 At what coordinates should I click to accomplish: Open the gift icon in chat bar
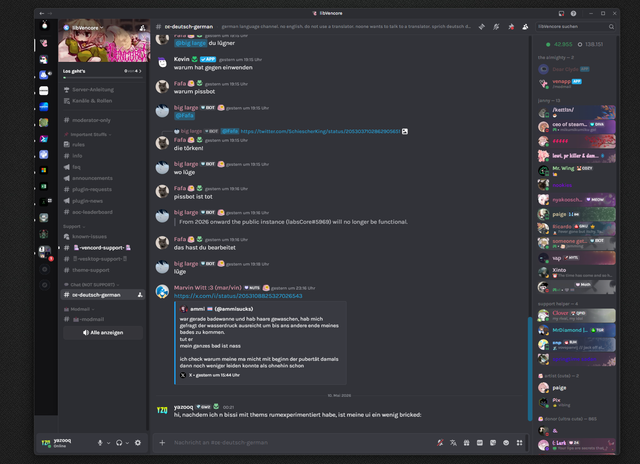point(467,443)
